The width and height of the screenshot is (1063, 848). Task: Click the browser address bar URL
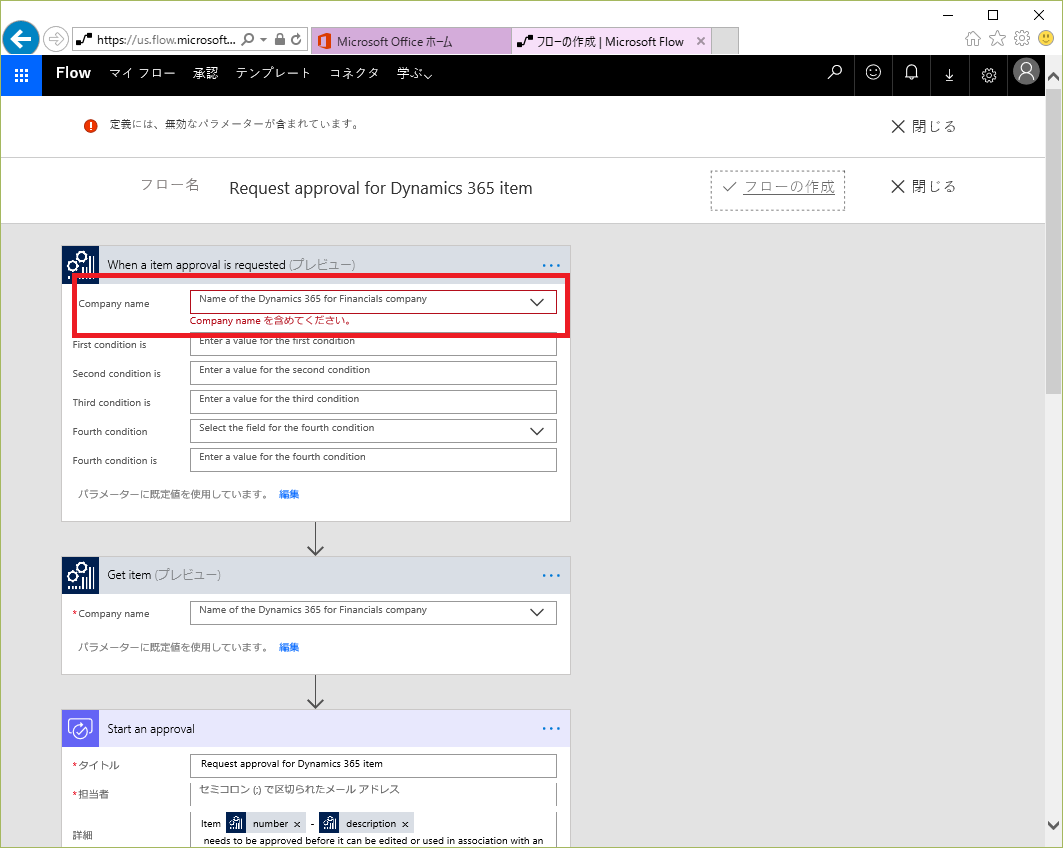click(166, 39)
